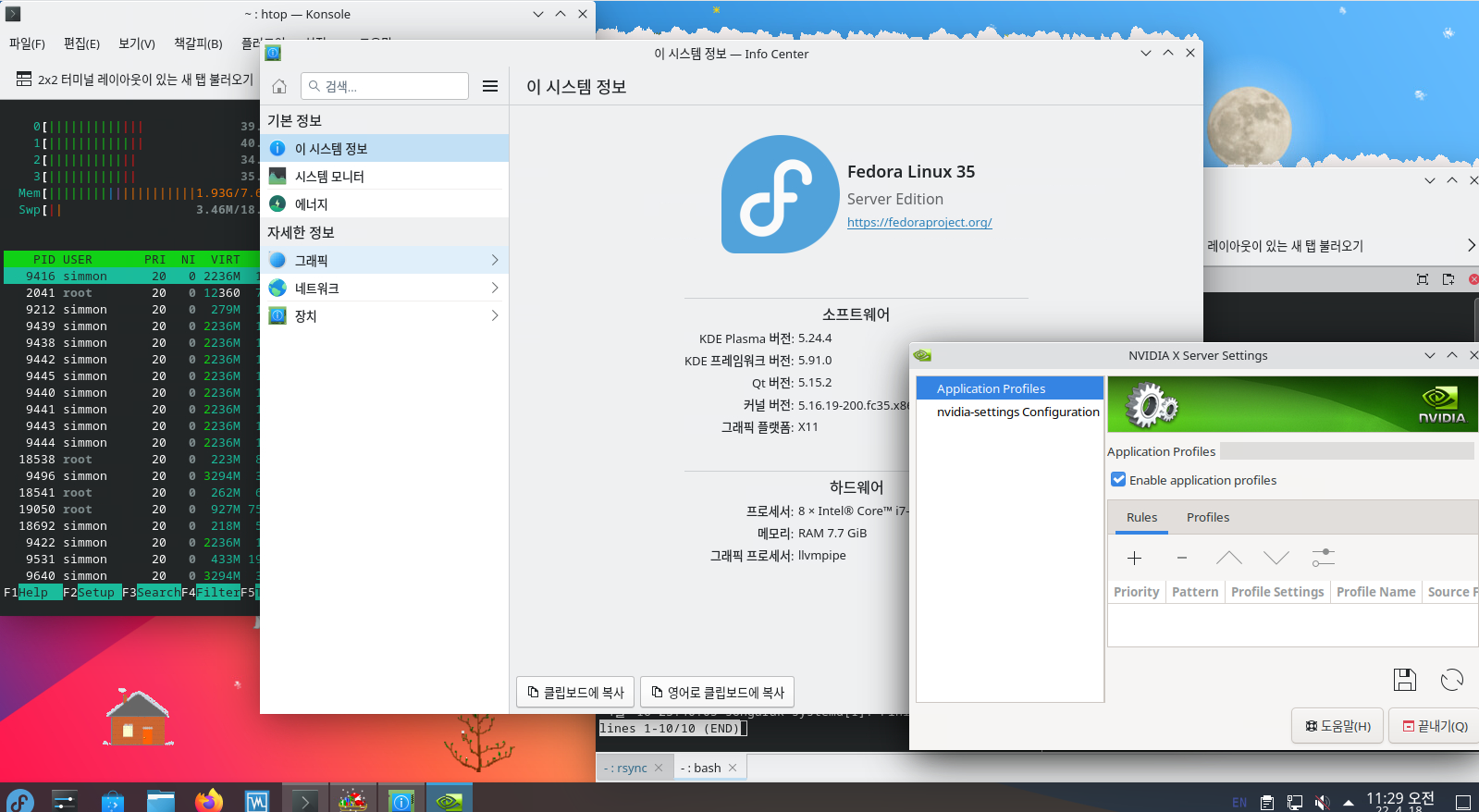Expand the toolbar overflow arrow in rear Konsole

tap(1471, 245)
